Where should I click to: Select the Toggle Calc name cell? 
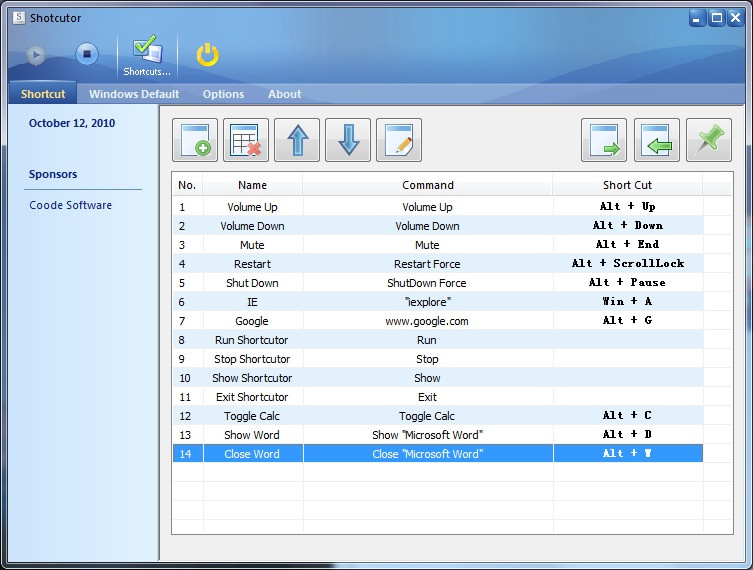coord(253,416)
